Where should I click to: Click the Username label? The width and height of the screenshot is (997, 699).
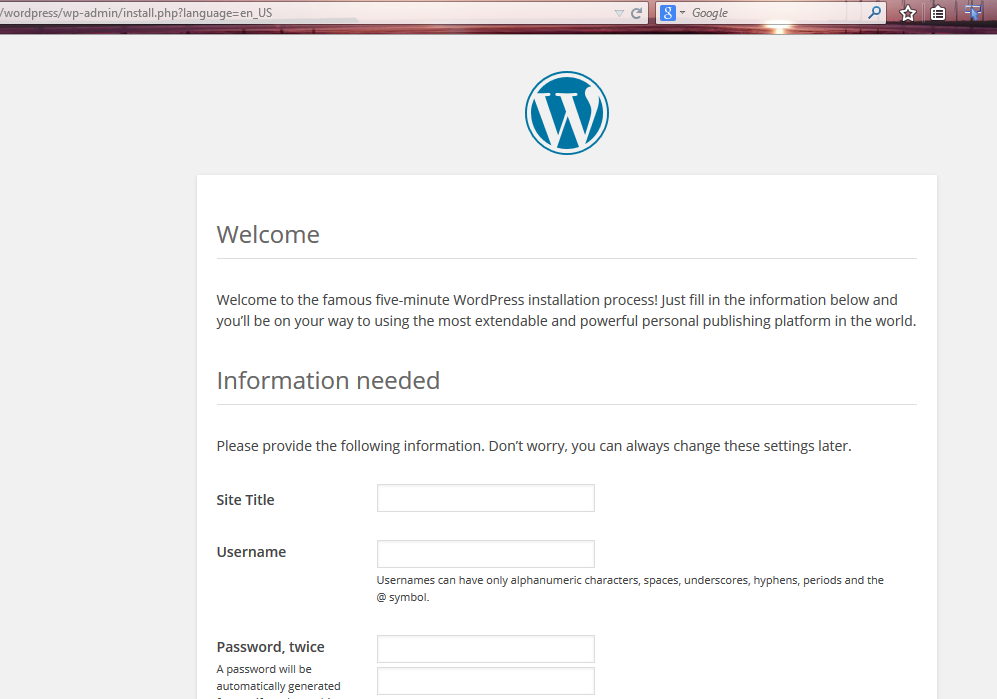click(x=251, y=552)
